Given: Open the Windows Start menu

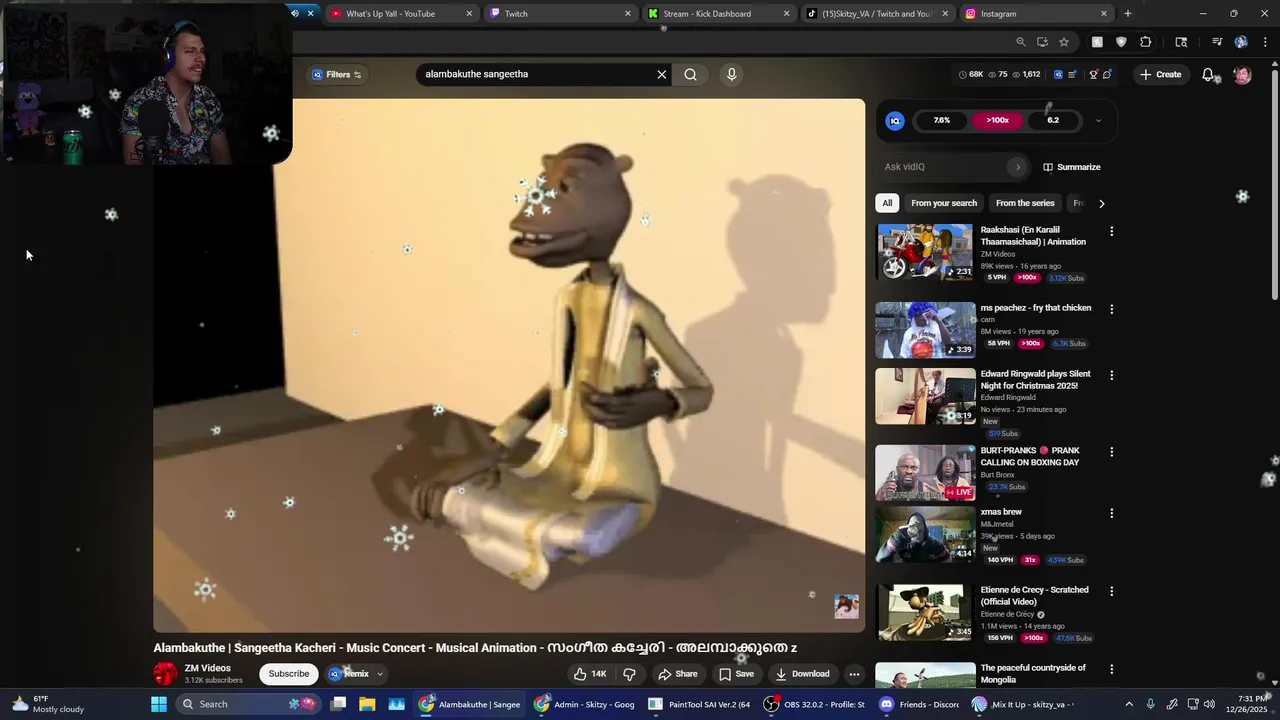Looking at the screenshot, I should click(158, 704).
